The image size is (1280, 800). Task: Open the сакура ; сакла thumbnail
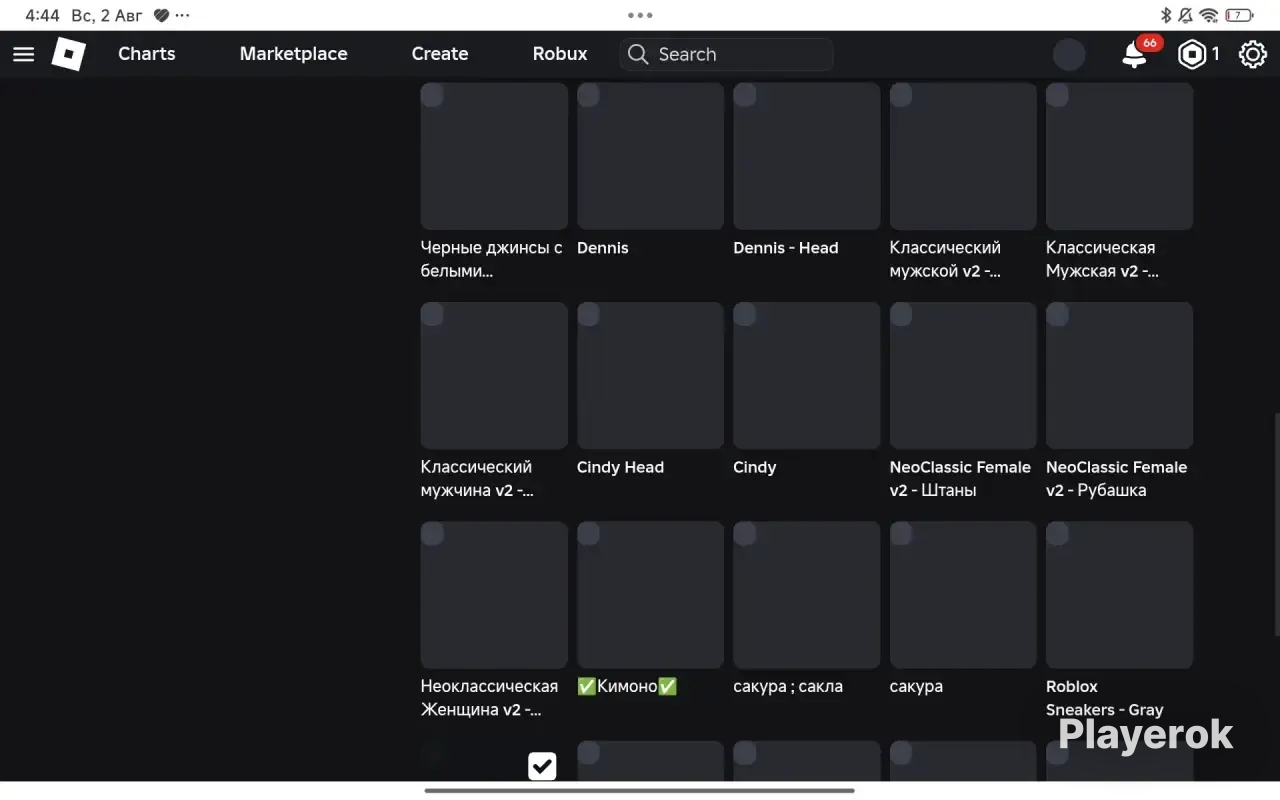[807, 595]
